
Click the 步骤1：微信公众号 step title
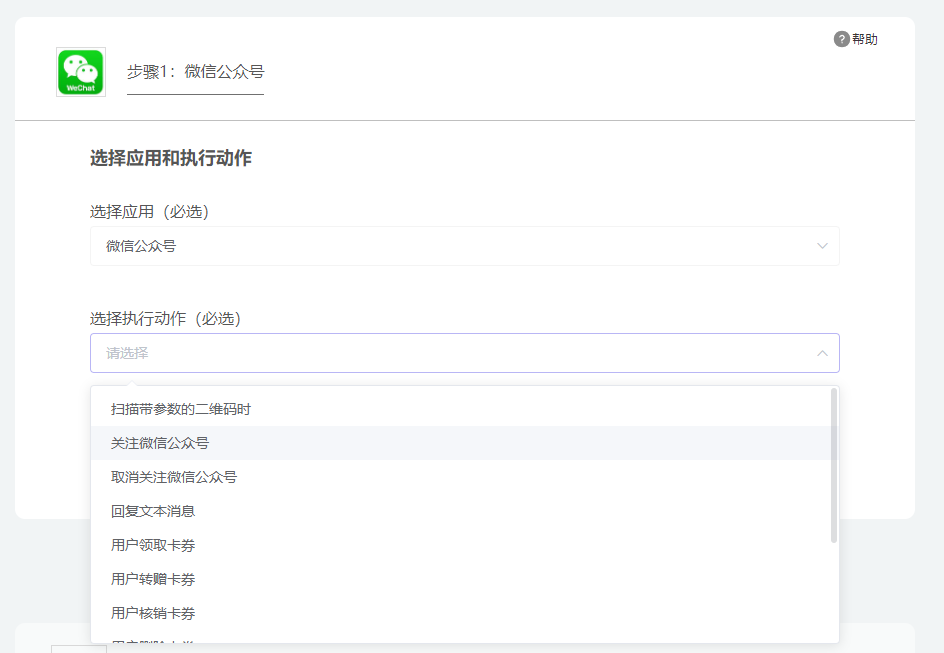195,72
